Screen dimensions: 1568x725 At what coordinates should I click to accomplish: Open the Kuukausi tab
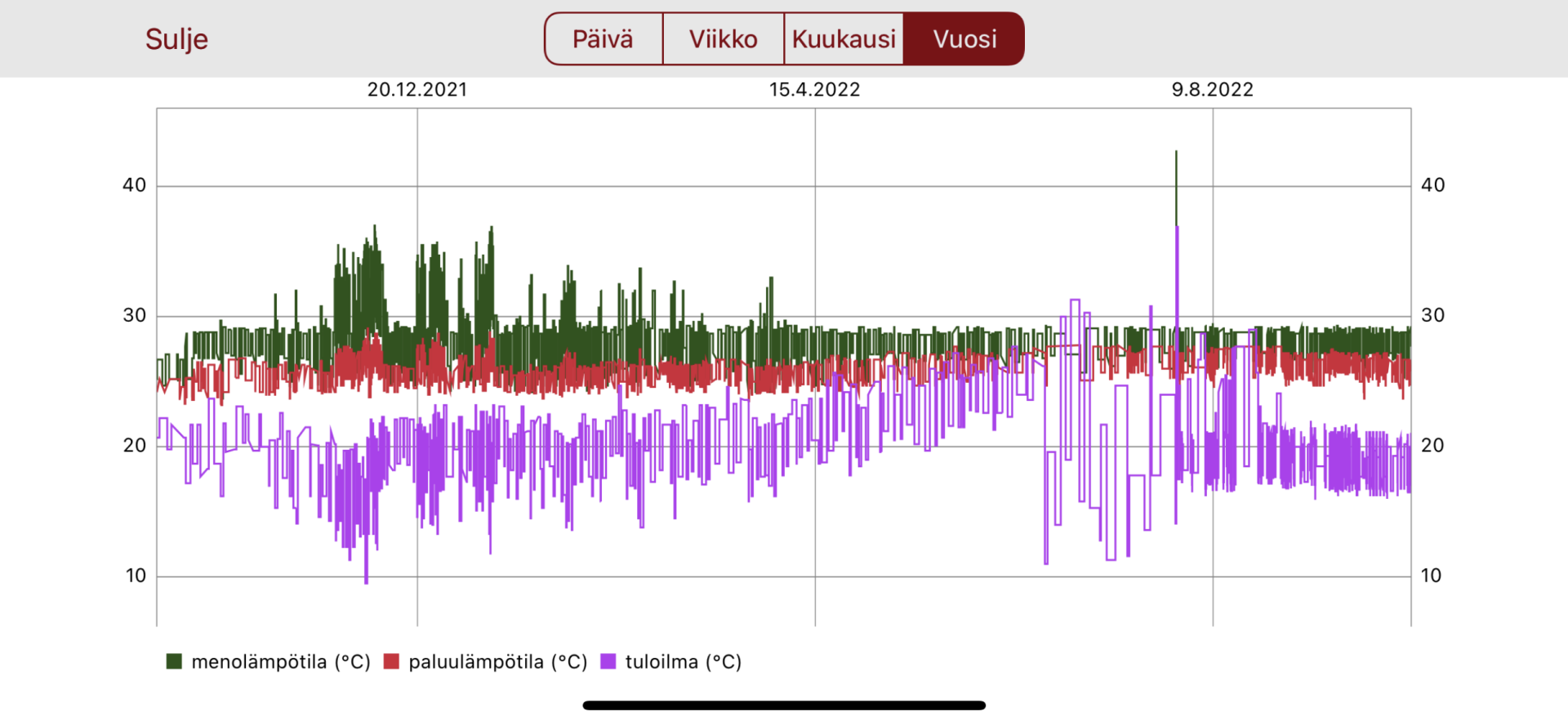[x=844, y=39]
